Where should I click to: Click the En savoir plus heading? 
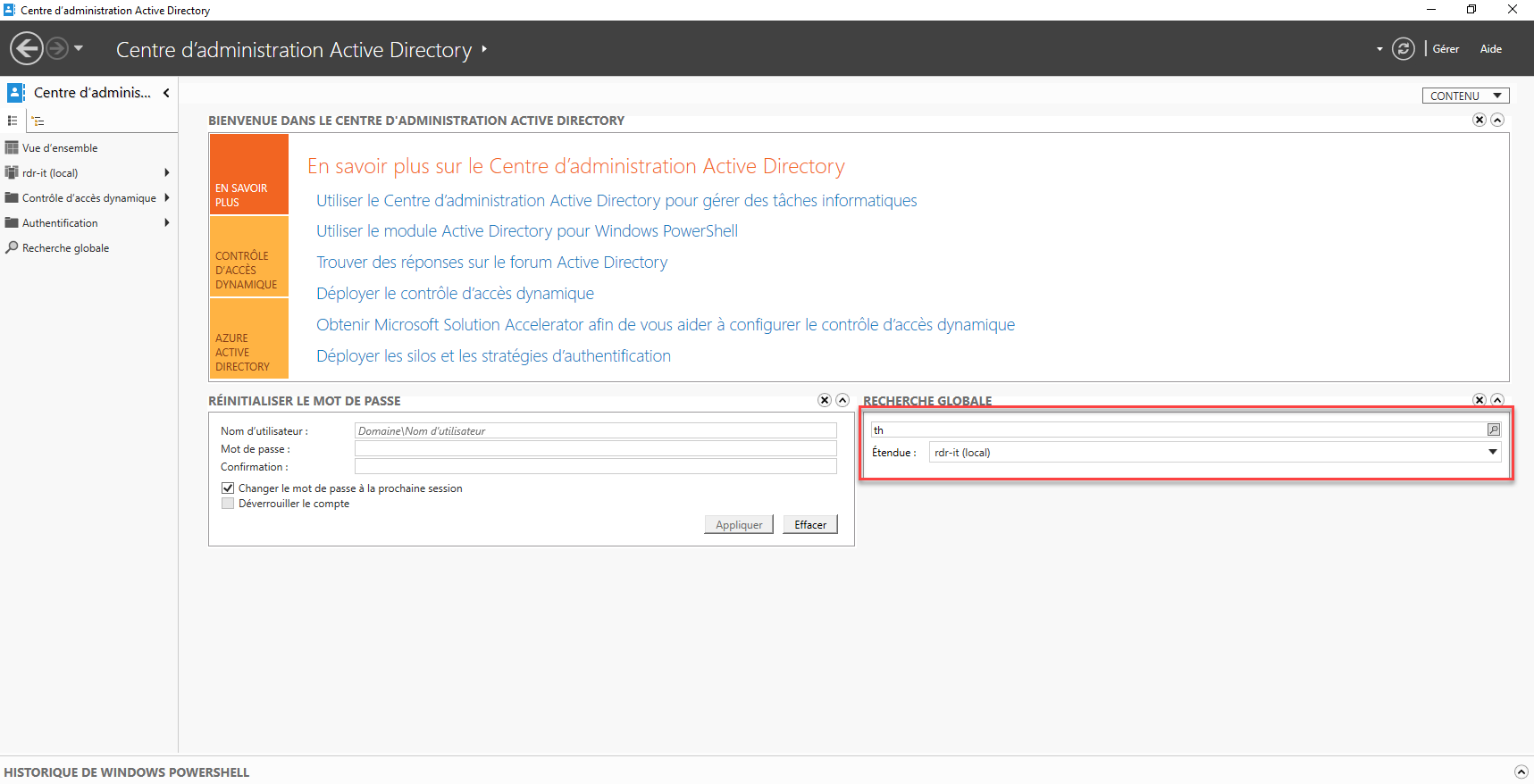tap(576, 166)
